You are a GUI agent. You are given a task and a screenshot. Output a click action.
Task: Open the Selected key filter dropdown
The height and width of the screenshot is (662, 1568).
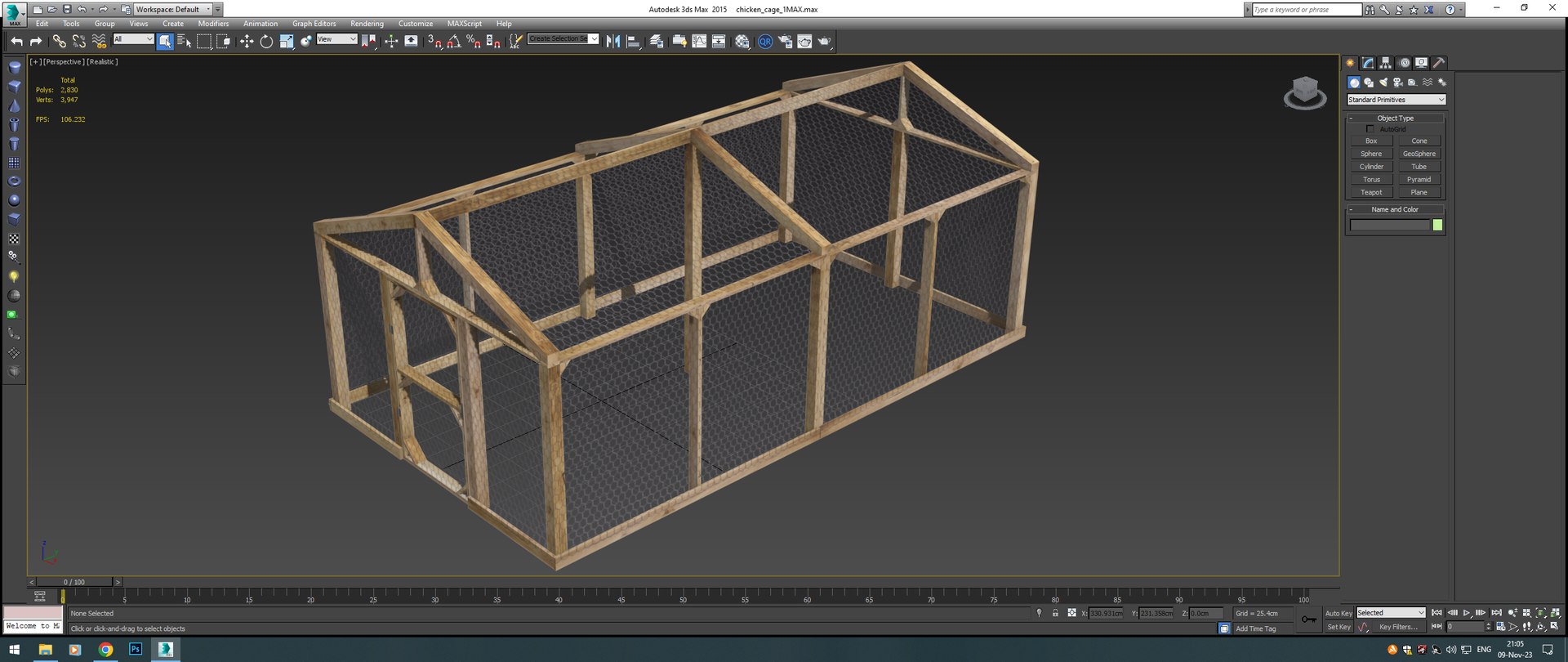(1391, 613)
